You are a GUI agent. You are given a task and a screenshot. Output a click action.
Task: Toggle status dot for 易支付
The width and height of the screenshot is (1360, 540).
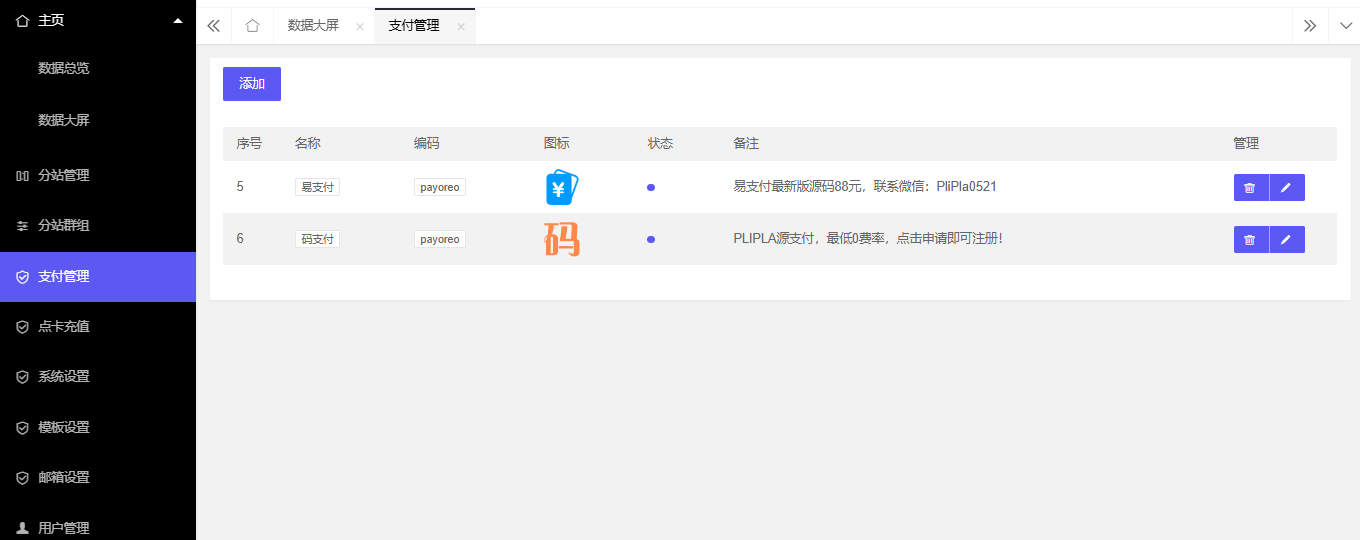point(651,187)
